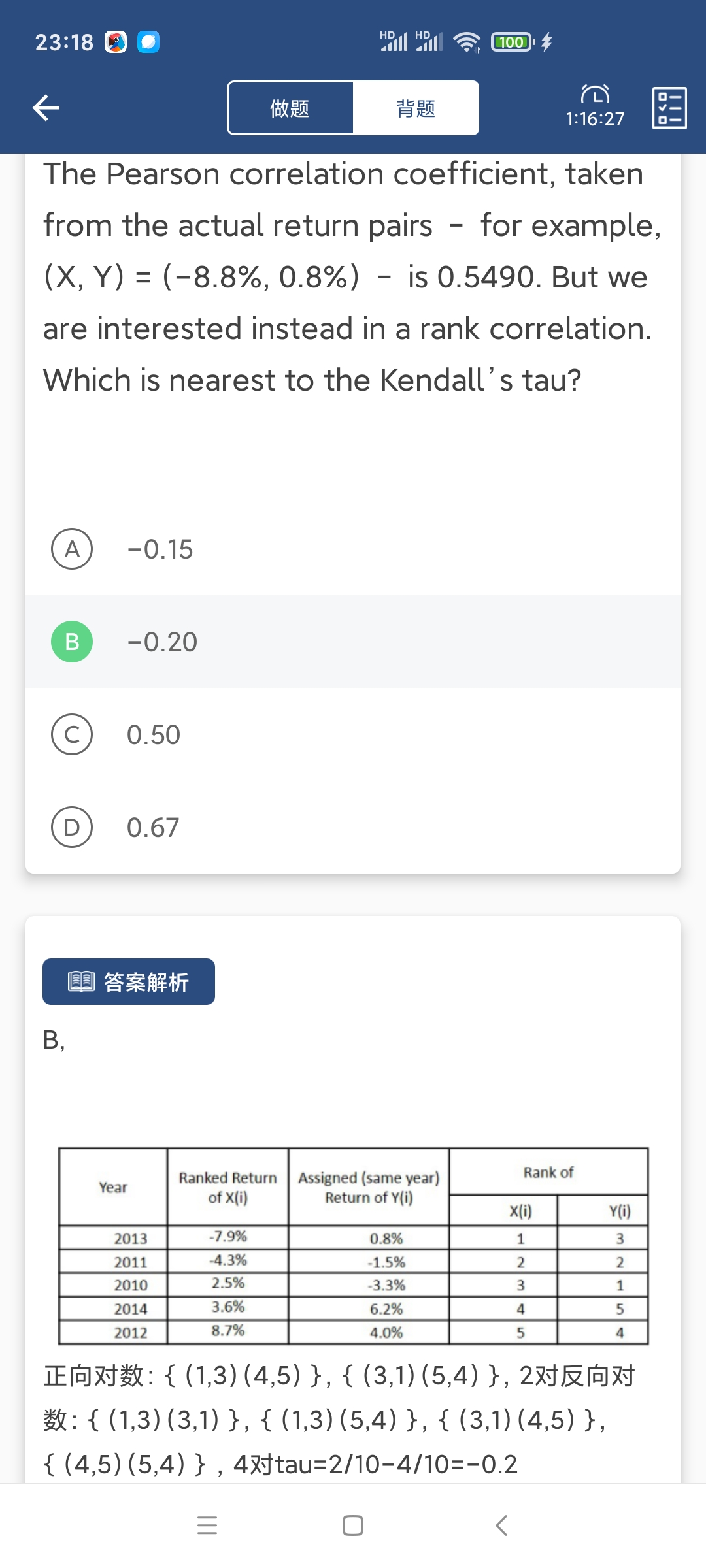Viewport: 706px width, 1568px height.
Task: Tap answer text −0.15
Action: click(160, 549)
